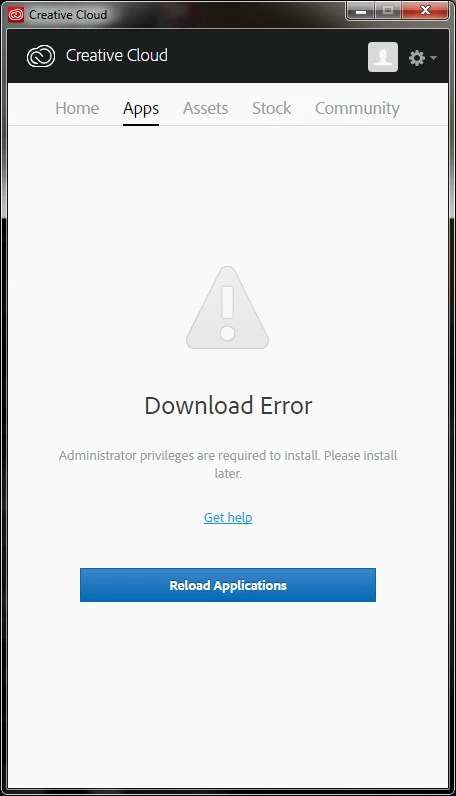Image resolution: width=456 pixels, height=796 pixels.
Task: Expand the arrow beside the gear icon
Action: 433,58
